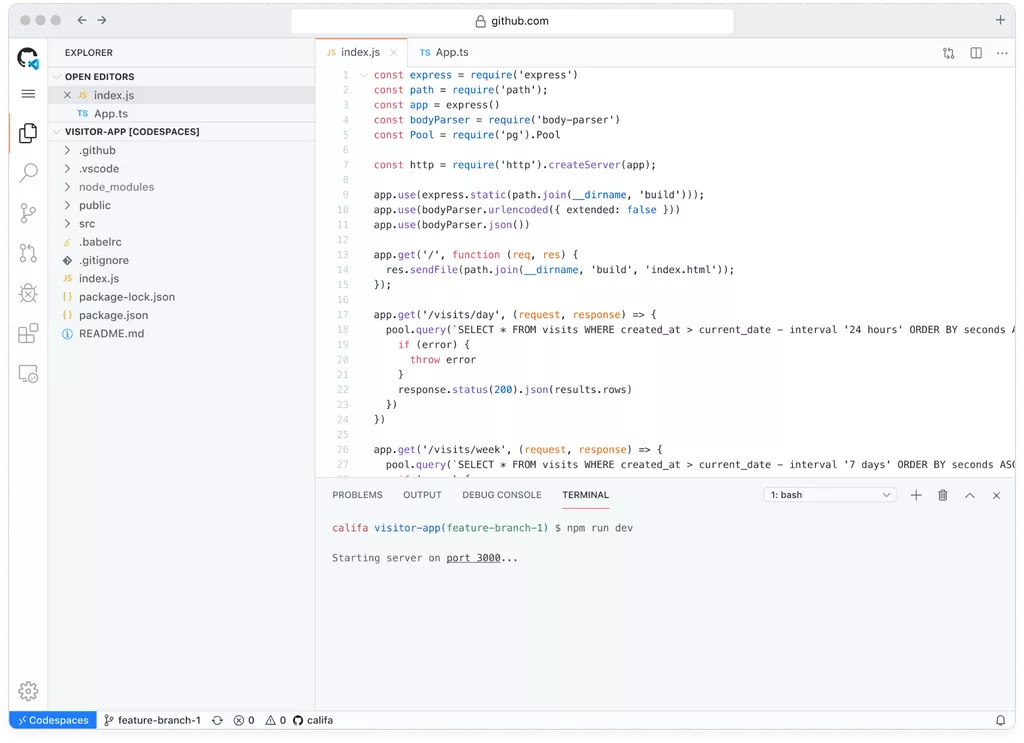Open the Codespaces remote indicator
This screenshot has width=1024, height=743.
(51, 719)
